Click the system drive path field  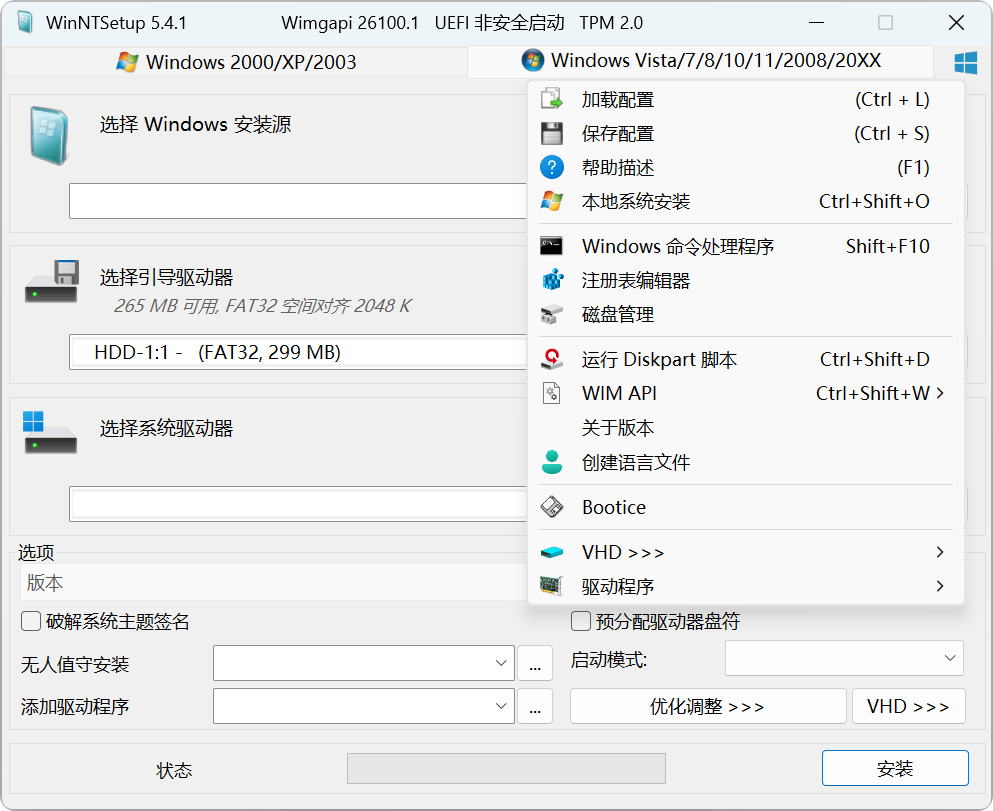[298, 504]
